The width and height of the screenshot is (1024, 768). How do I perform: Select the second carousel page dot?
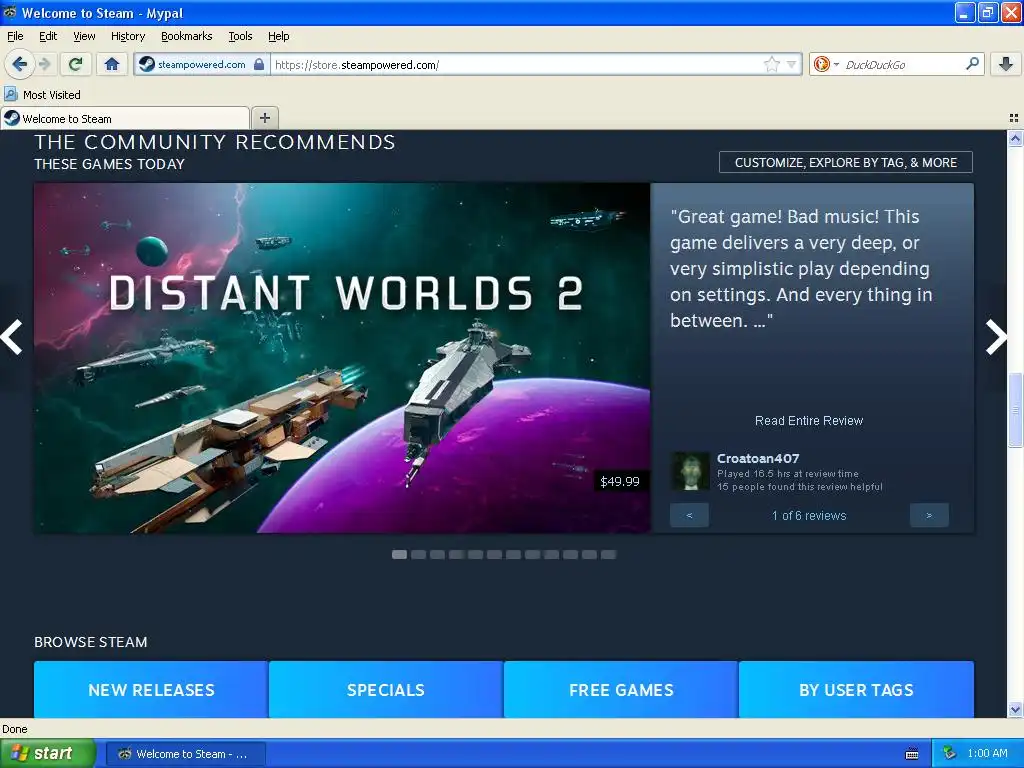418,554
